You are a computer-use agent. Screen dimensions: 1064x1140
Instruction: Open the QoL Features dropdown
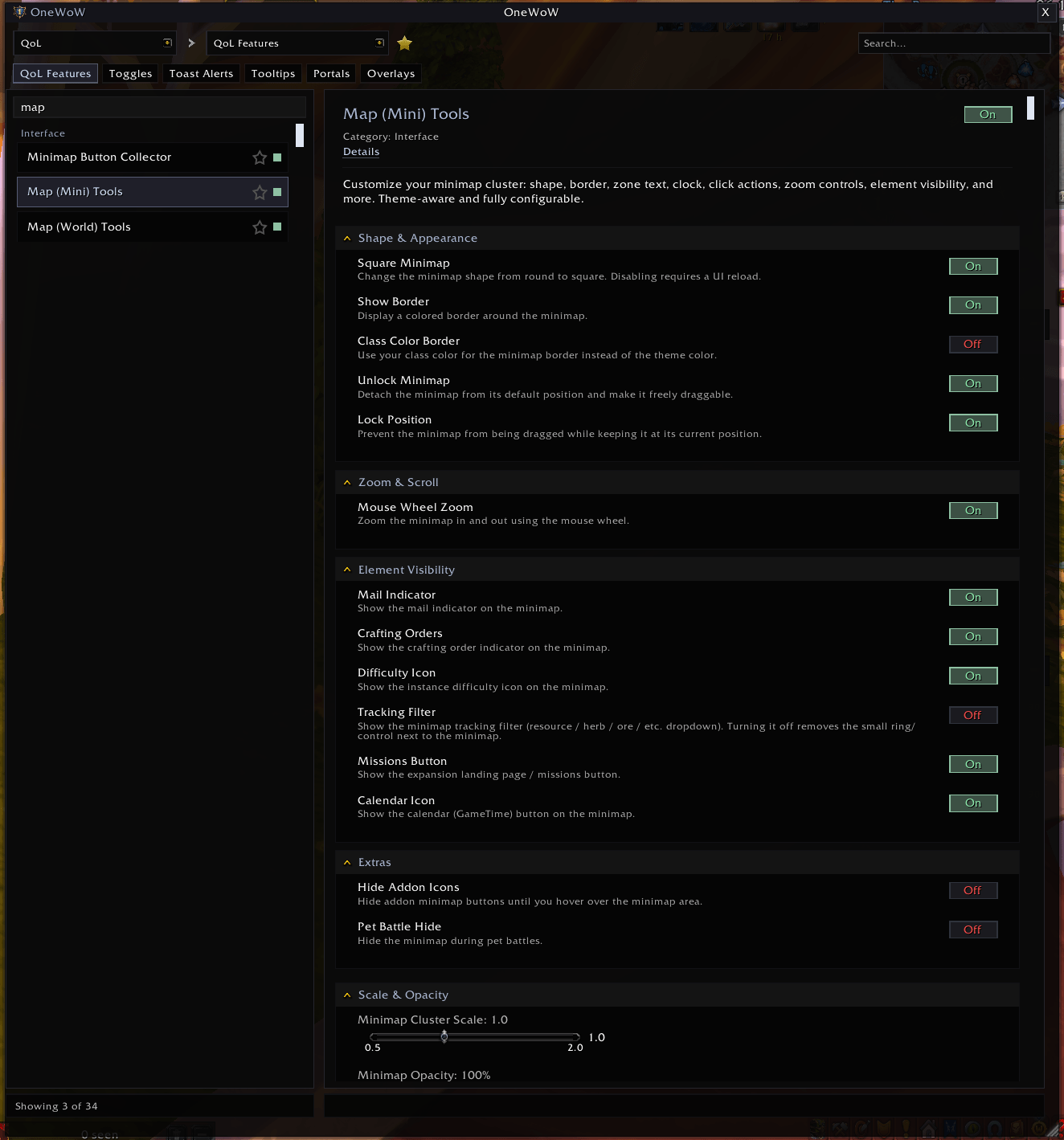(297, 43)
